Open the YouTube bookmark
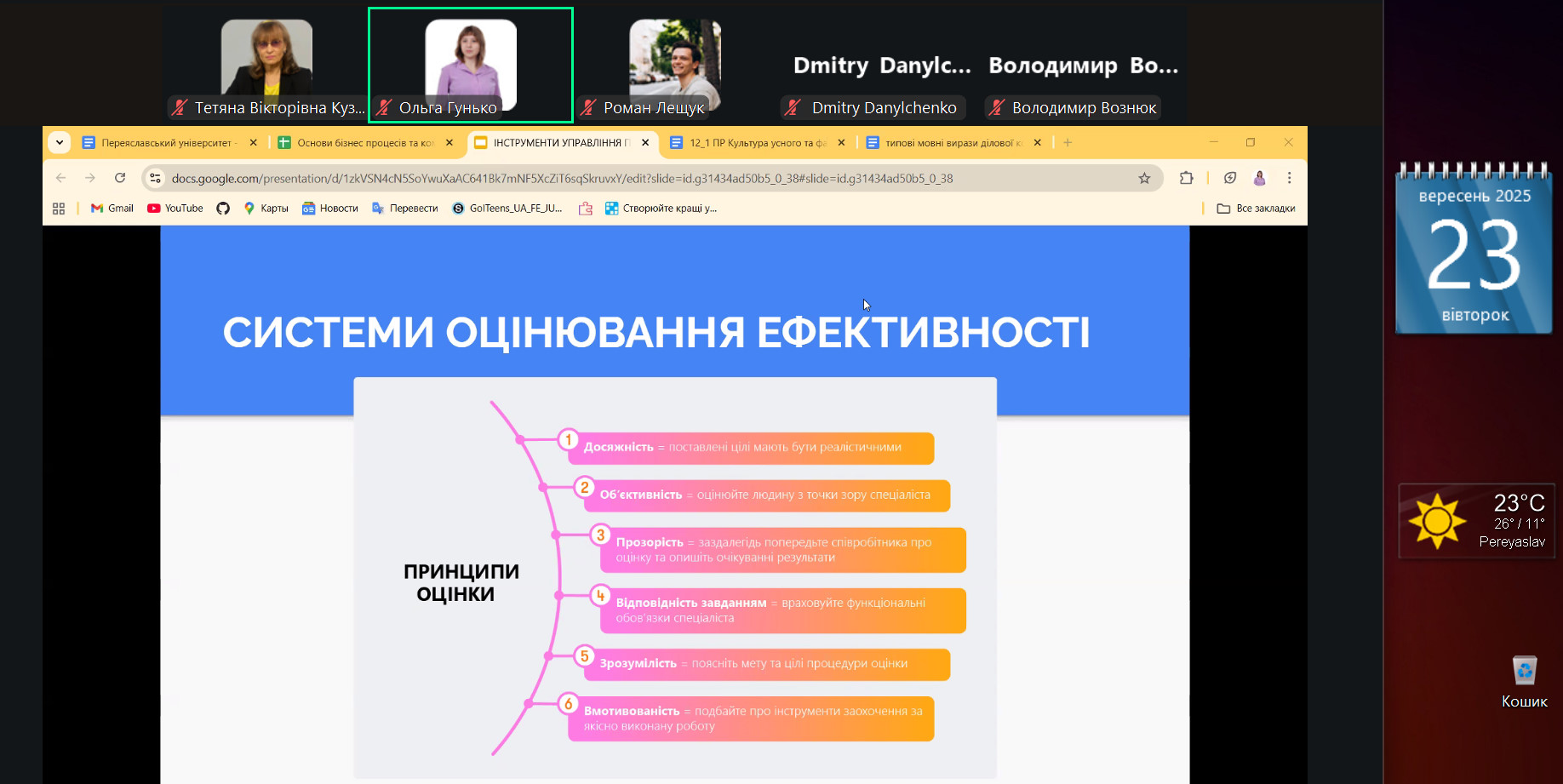The image size is (1563, 784). (175, 209)
